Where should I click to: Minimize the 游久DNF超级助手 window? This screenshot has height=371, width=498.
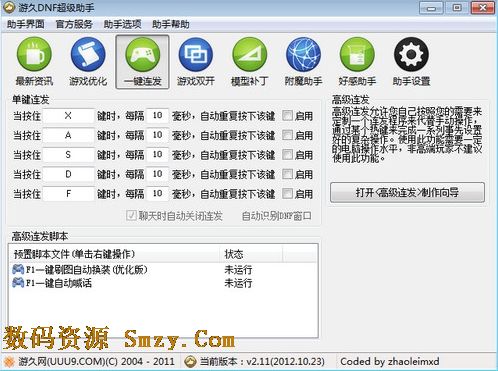point(431,8)
